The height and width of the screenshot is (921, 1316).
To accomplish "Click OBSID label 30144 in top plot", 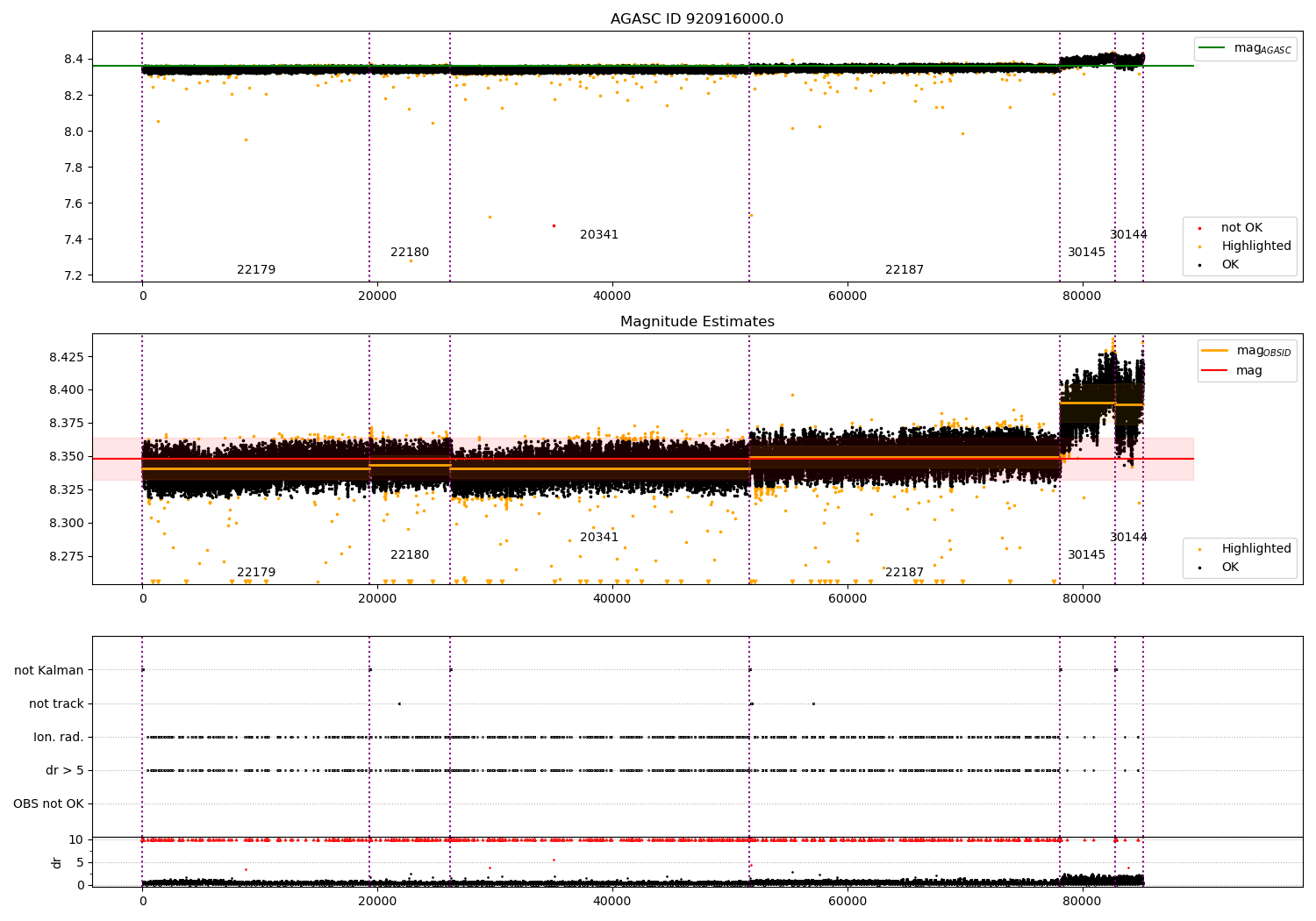I will click(1128, 235).
